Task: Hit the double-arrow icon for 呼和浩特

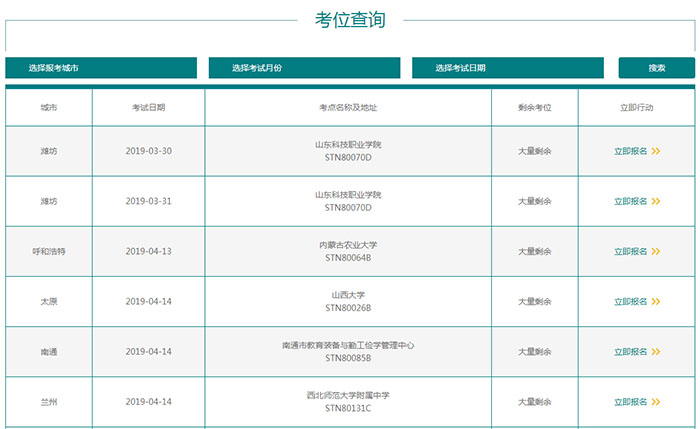Action: 656,252
